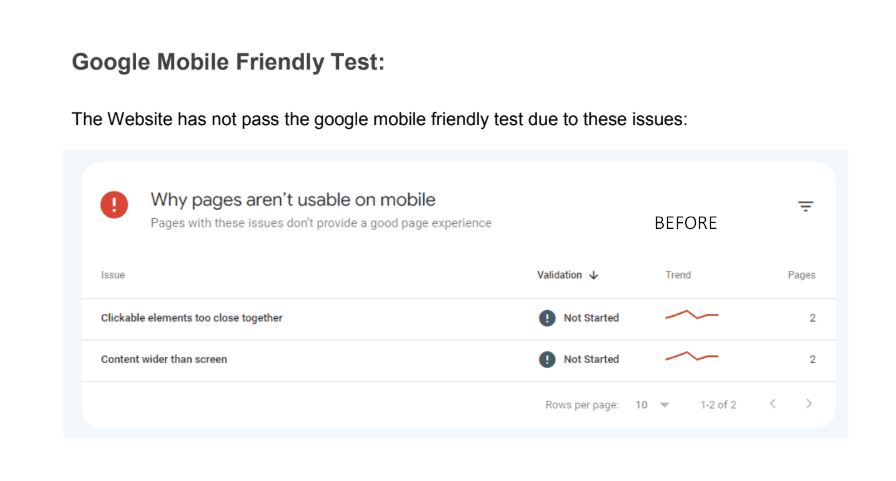Open trend sparkline for Clickable elements issue
This screenshot has width=896, height=481.
[x=692, y=315]
